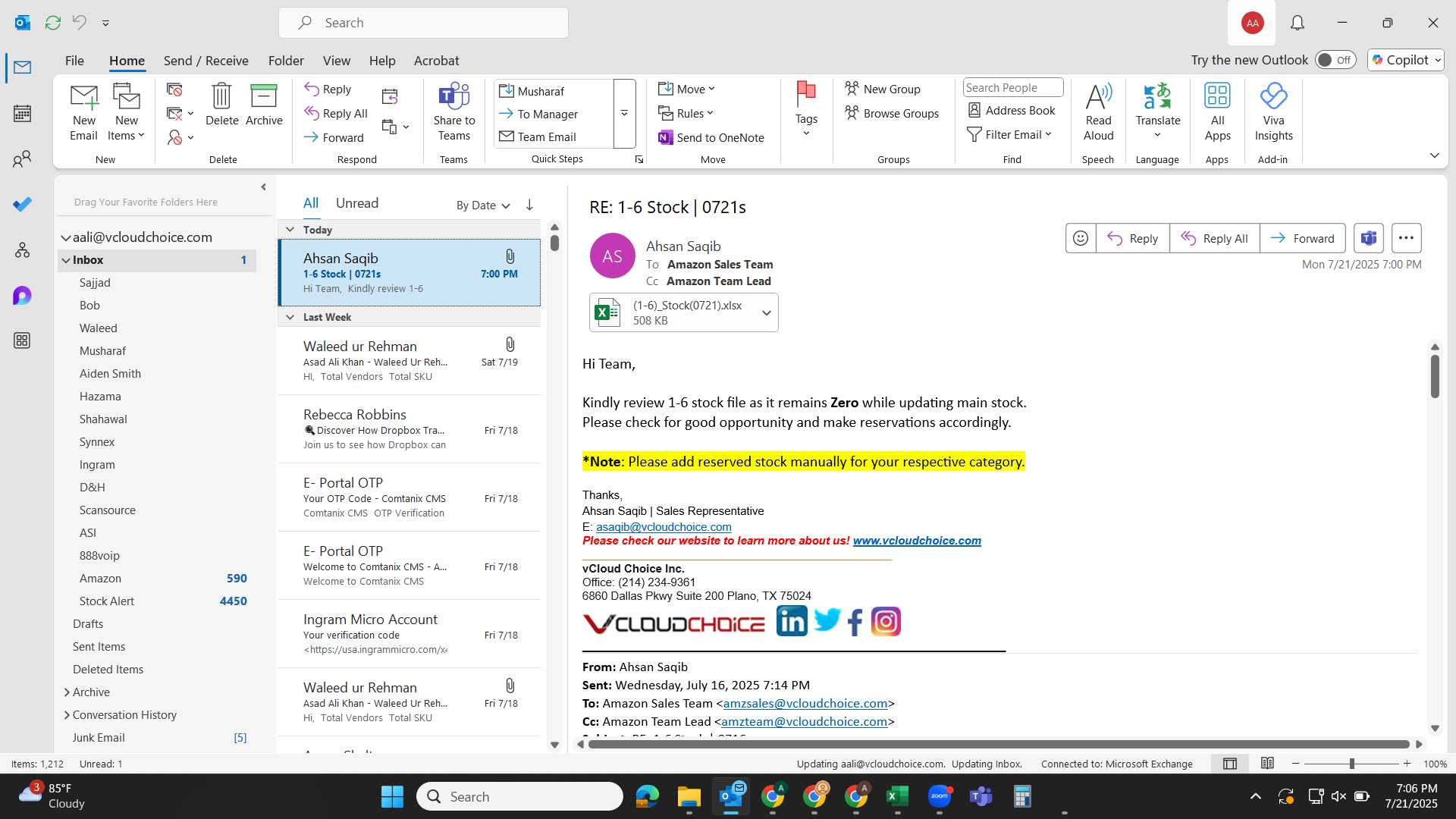1456x819 pixels.
Task: Open File Explorer from the taskbar
Action: pos(689,796)
